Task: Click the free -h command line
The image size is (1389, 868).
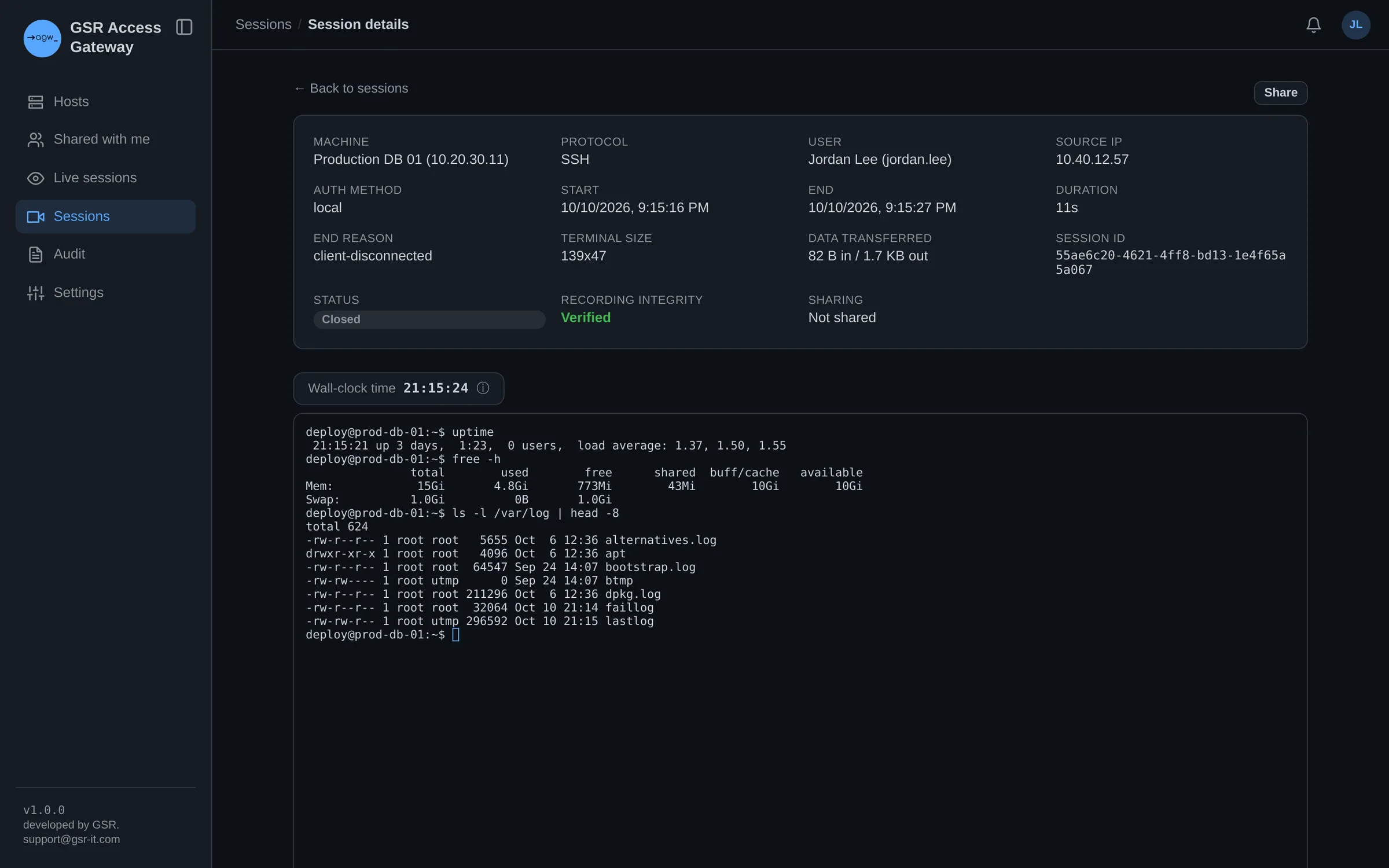Action: (403, 459)
